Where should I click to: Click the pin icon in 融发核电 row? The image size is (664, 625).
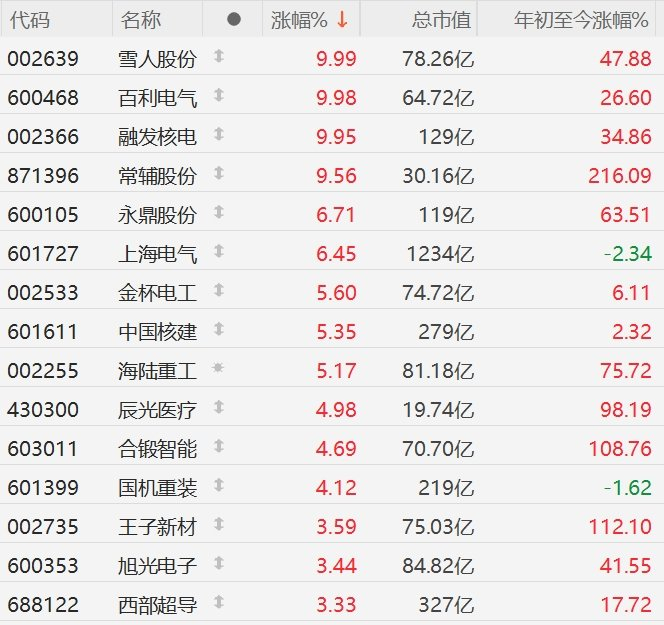click(219, 134)
